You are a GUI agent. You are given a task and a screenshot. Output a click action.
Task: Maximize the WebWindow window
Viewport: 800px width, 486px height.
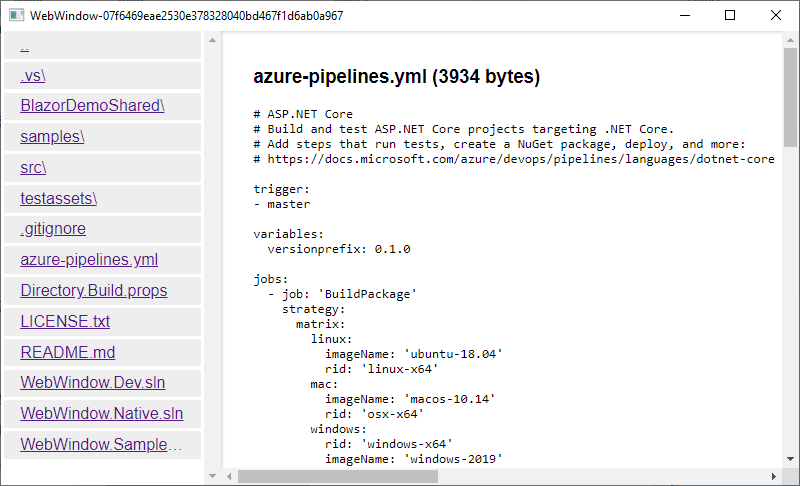[730, 15]
